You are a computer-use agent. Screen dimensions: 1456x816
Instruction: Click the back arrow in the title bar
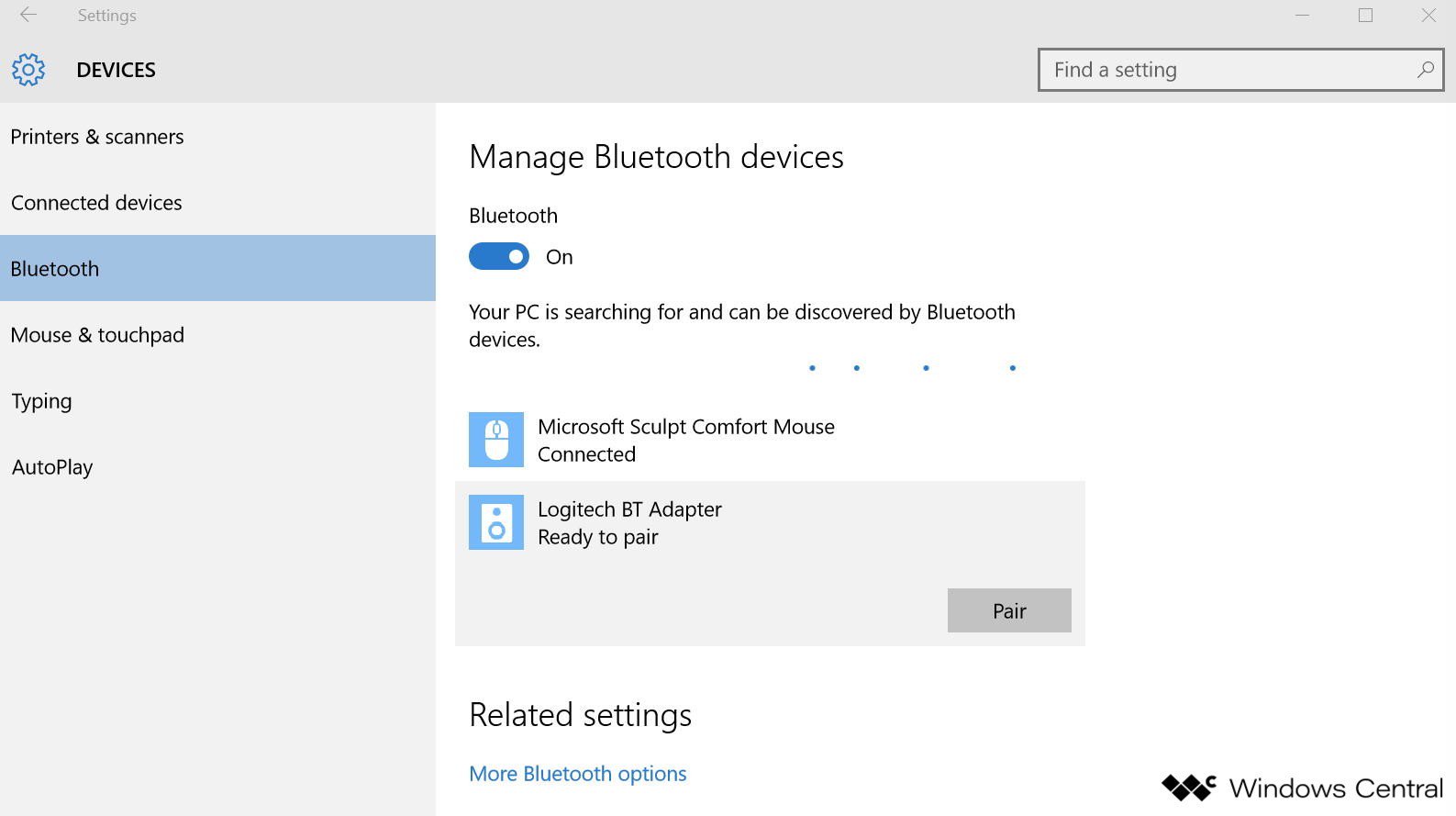click(x=28, y=15)
